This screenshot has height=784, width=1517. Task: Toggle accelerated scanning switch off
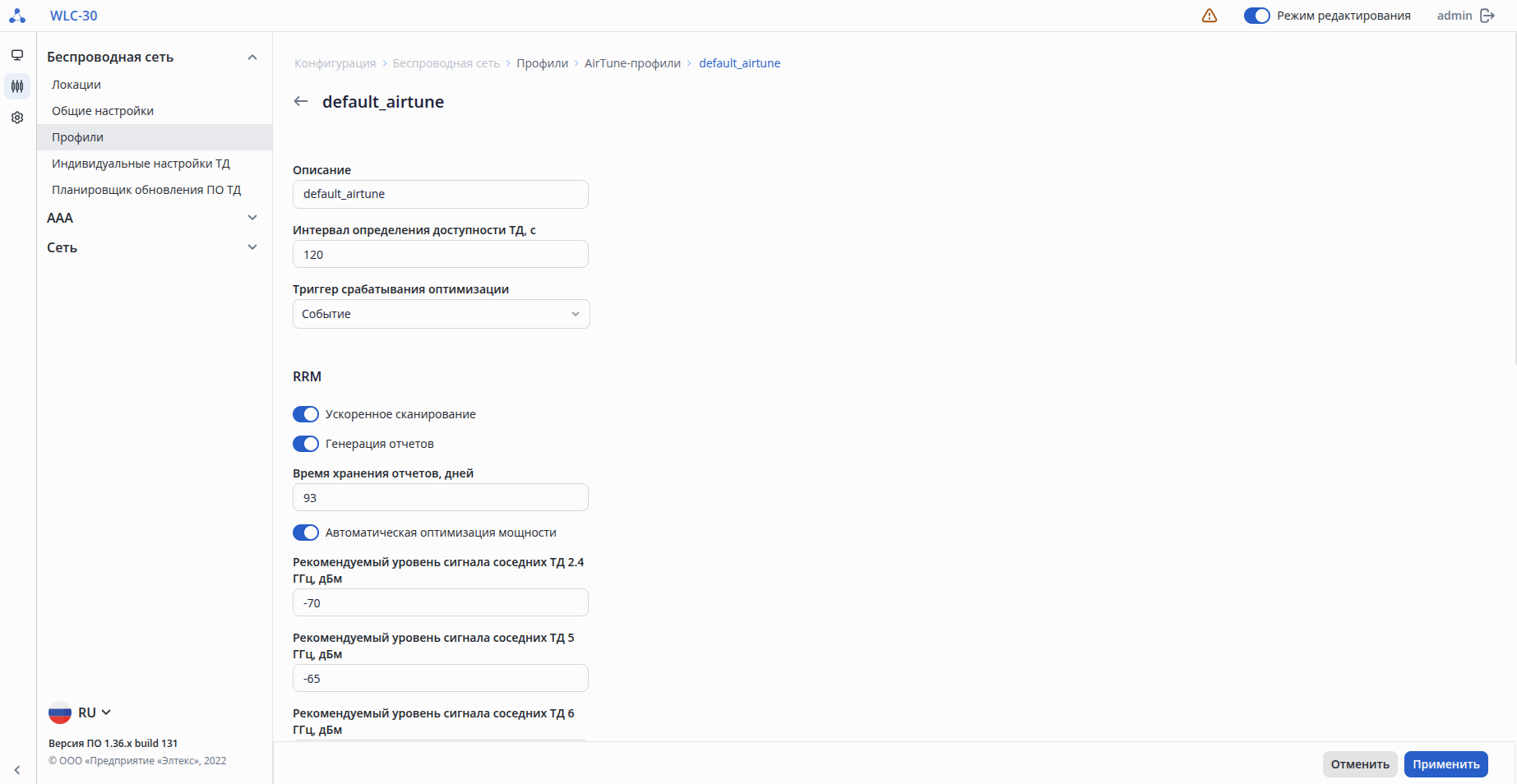pyautogui.click(x=306, y=414)
